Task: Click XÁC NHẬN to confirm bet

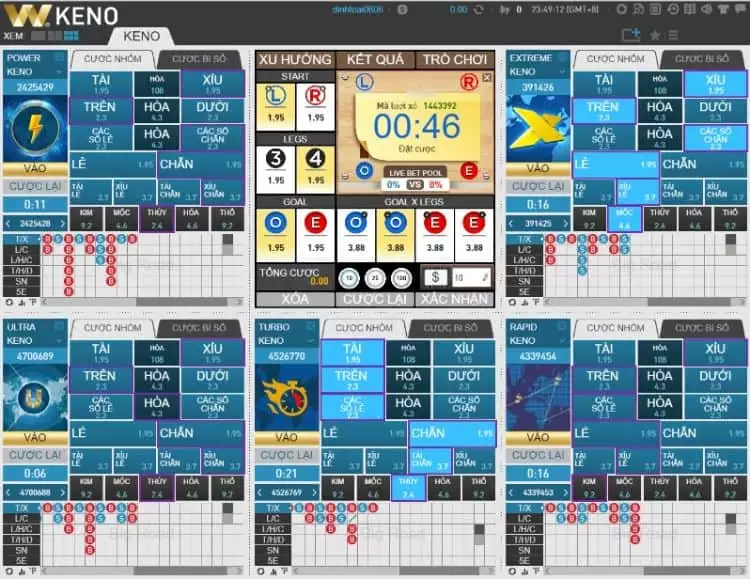Action: coord(455,299)
